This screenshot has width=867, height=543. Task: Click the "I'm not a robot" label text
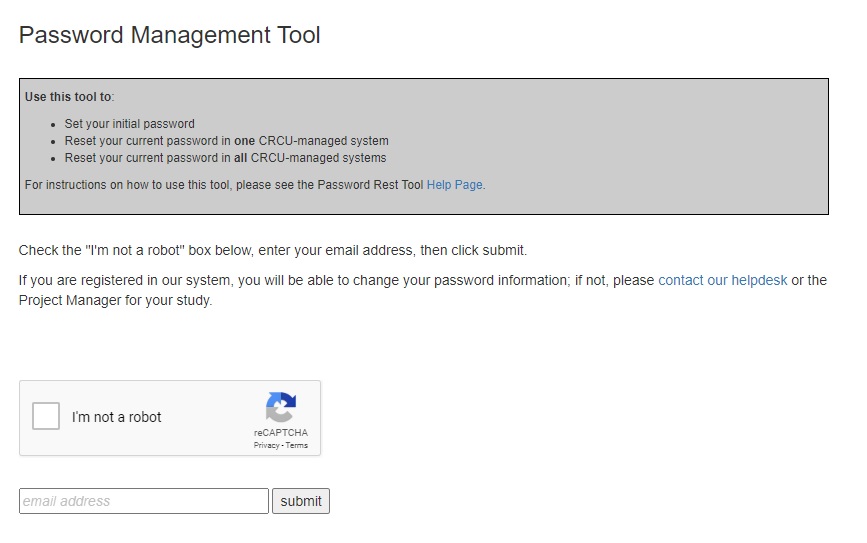click(116, 417)
